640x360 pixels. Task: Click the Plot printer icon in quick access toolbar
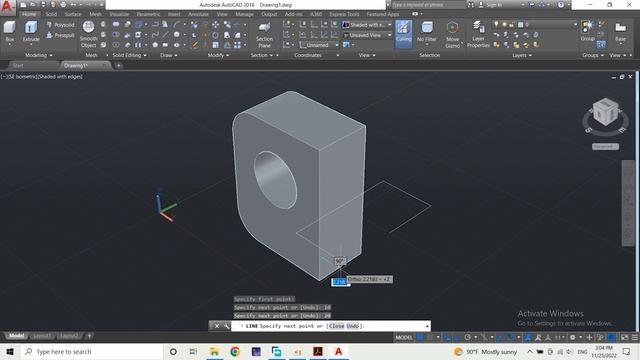[63, 5]
